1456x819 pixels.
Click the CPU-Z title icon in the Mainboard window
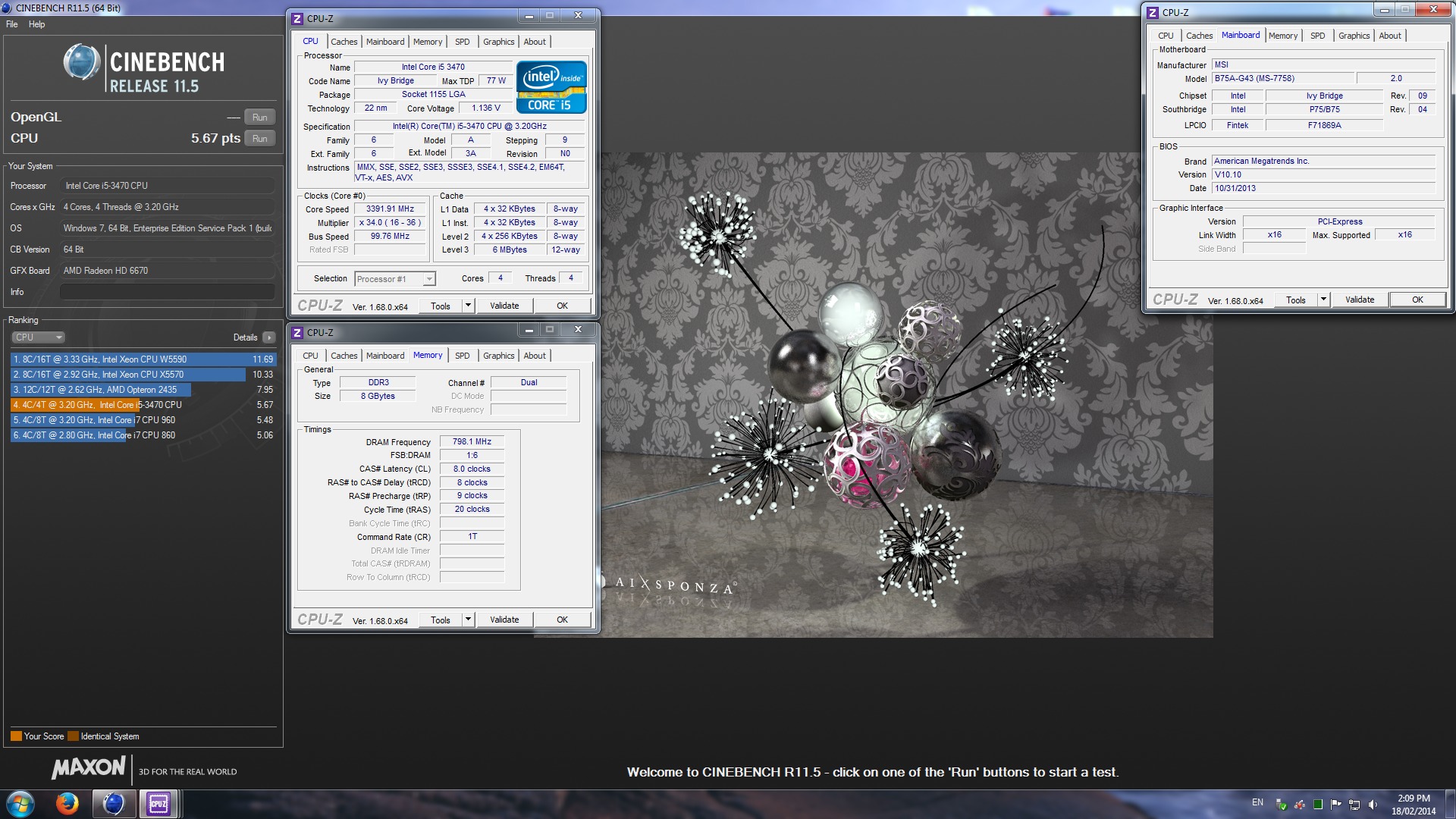coord(1153,12)
